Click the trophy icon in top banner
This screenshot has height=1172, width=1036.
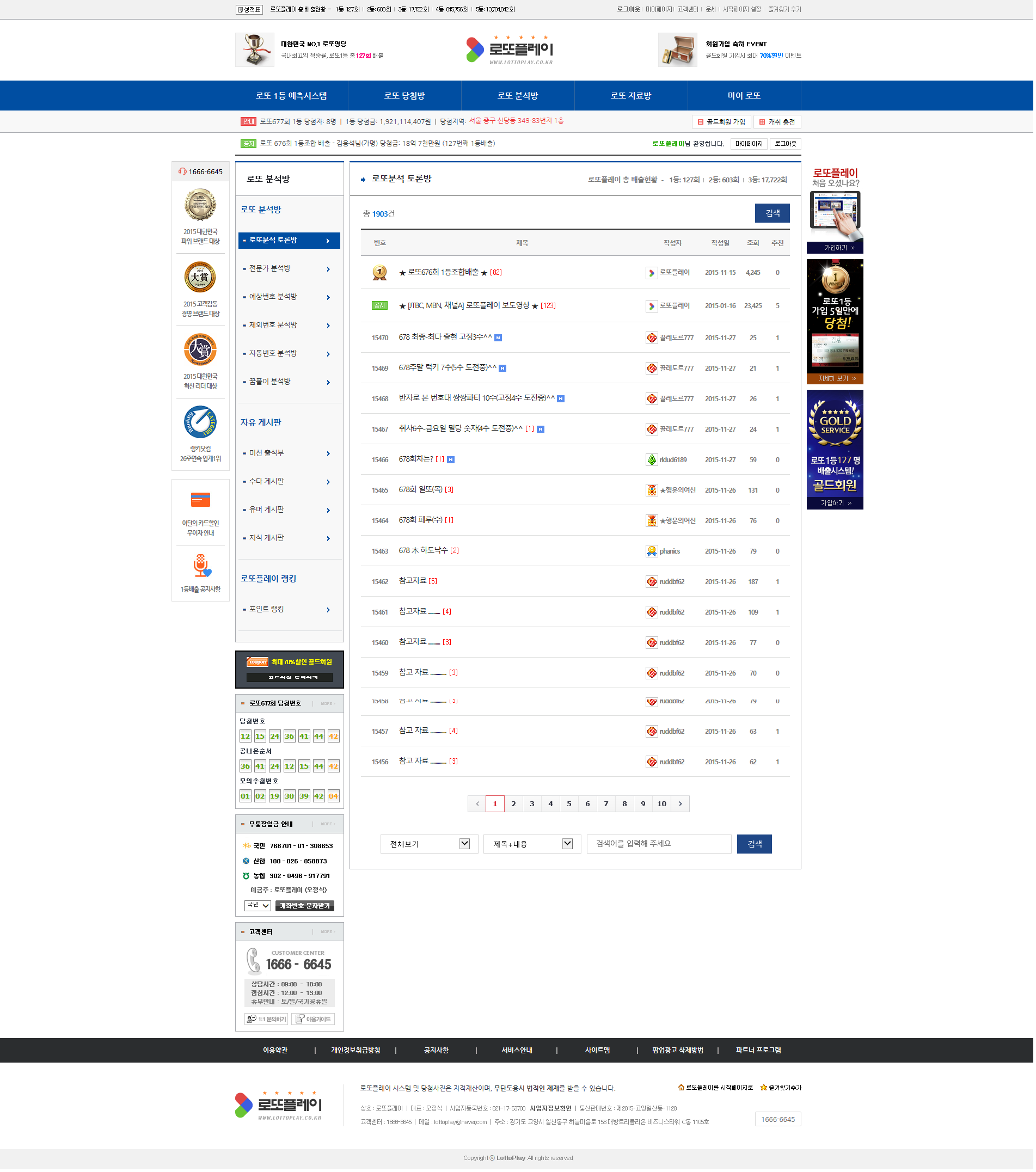(255, 50)
